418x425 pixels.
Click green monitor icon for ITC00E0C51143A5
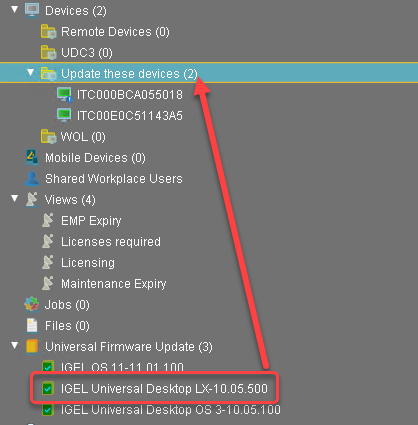click(x=64, y=115)
